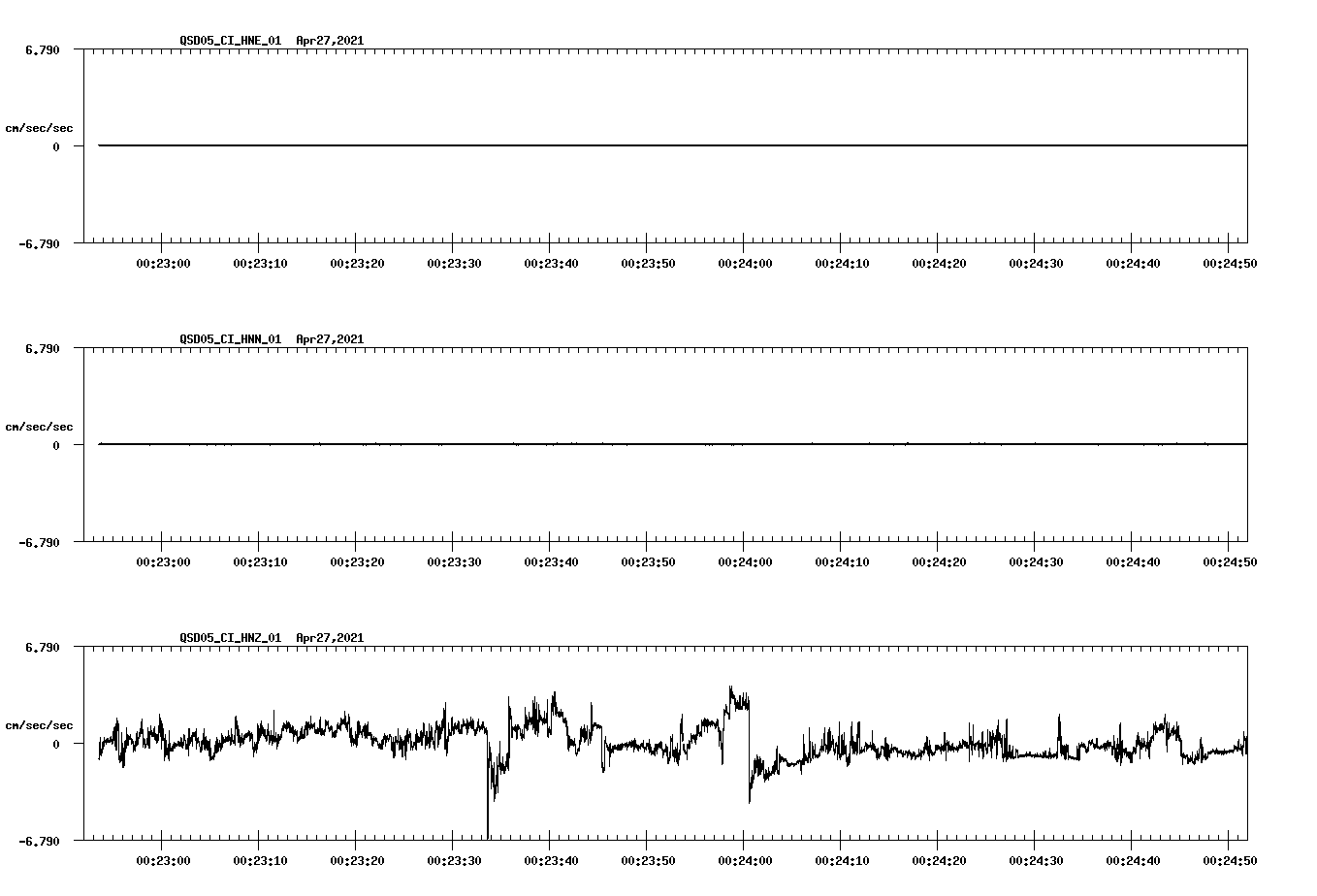The width and height of the screenshot is (1317, 896).
Task: Click the tall peak just before 00:24:00
Action: pos(730,688)
